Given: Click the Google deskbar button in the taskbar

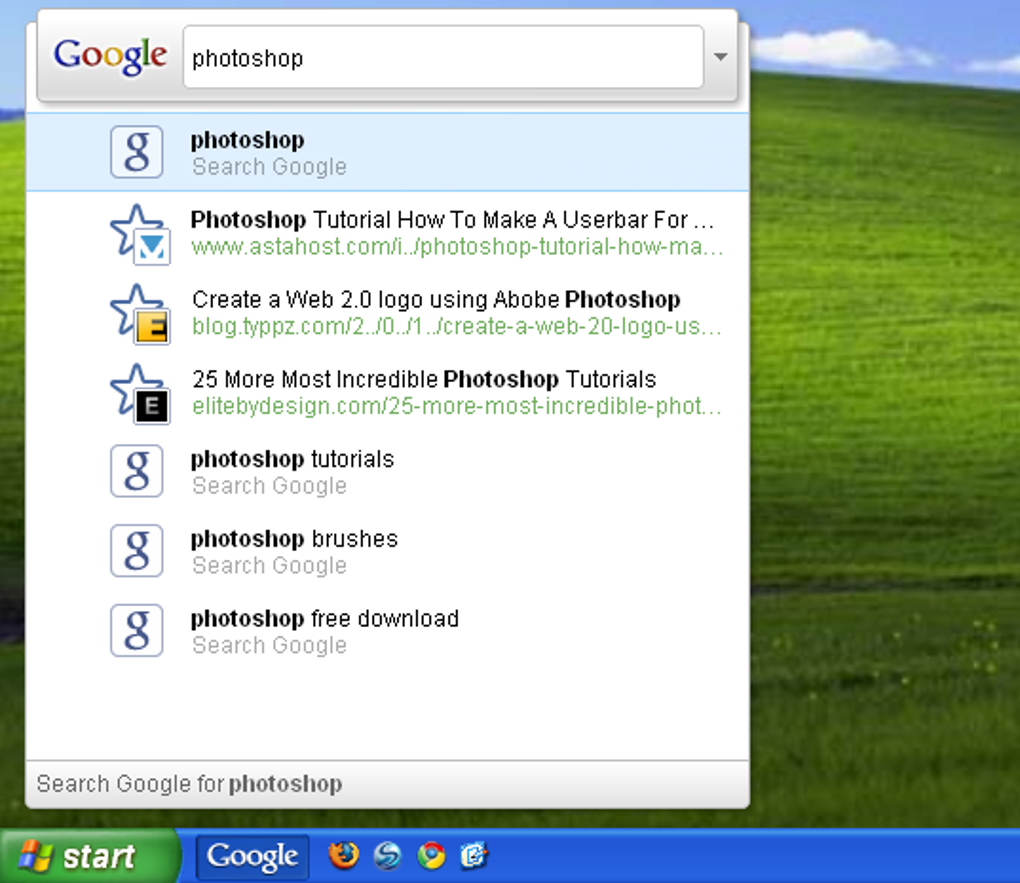Looking at the screenshot, I should [252, 856].
